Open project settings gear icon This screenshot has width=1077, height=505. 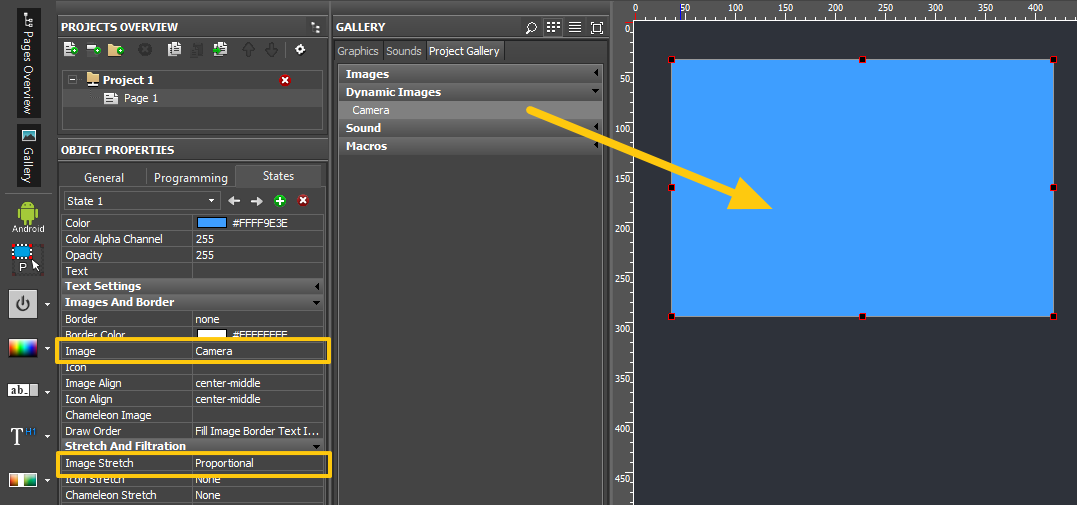point(299,49)
